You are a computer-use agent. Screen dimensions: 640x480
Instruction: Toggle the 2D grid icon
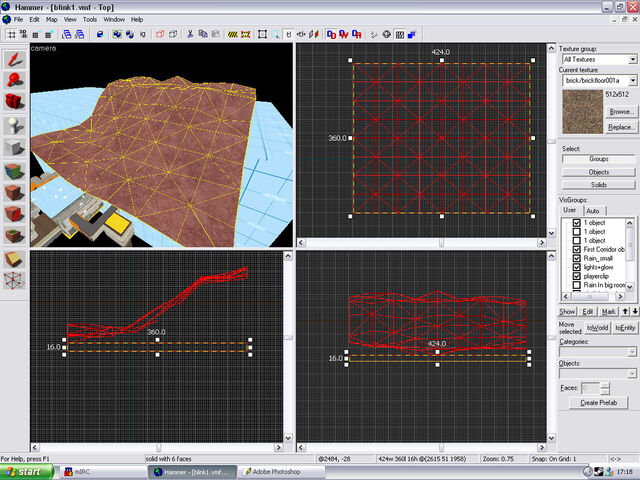(12, 35)
